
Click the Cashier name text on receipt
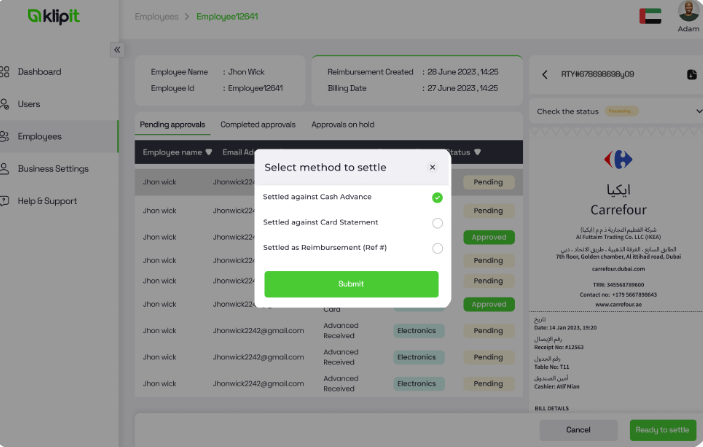pos(556,386)
